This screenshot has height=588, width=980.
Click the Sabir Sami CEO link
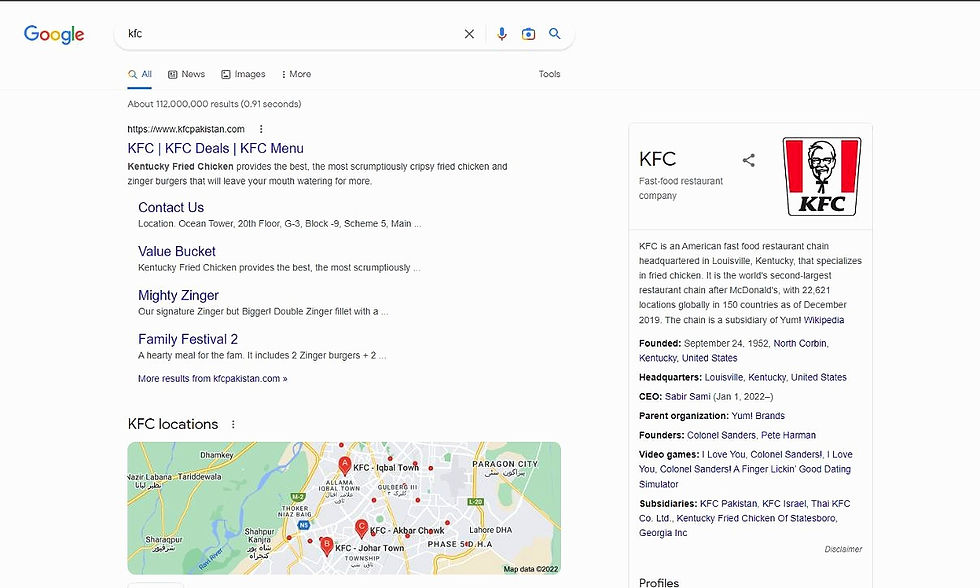click(688, 397)
